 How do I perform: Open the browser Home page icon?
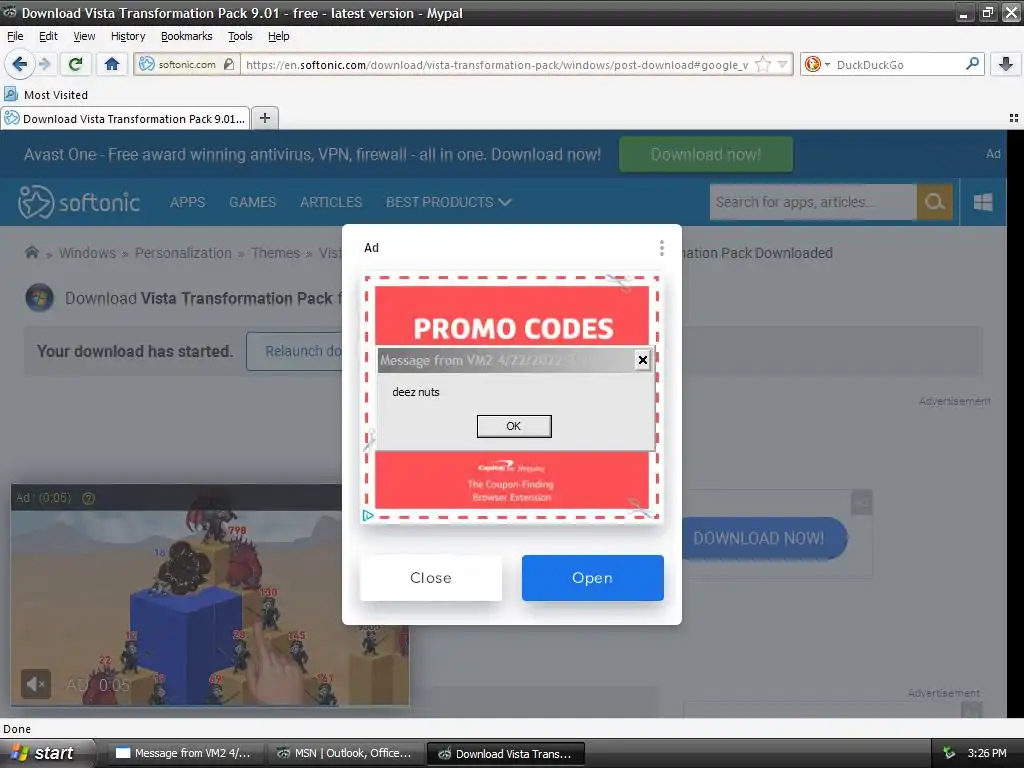point(112,64)
